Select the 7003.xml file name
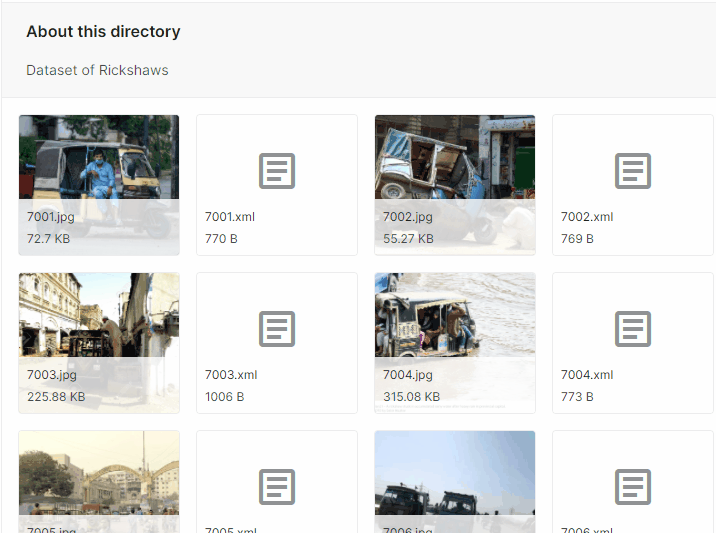Image resolution: width=716 pixels, height=533 pixels. click(231, 375)
